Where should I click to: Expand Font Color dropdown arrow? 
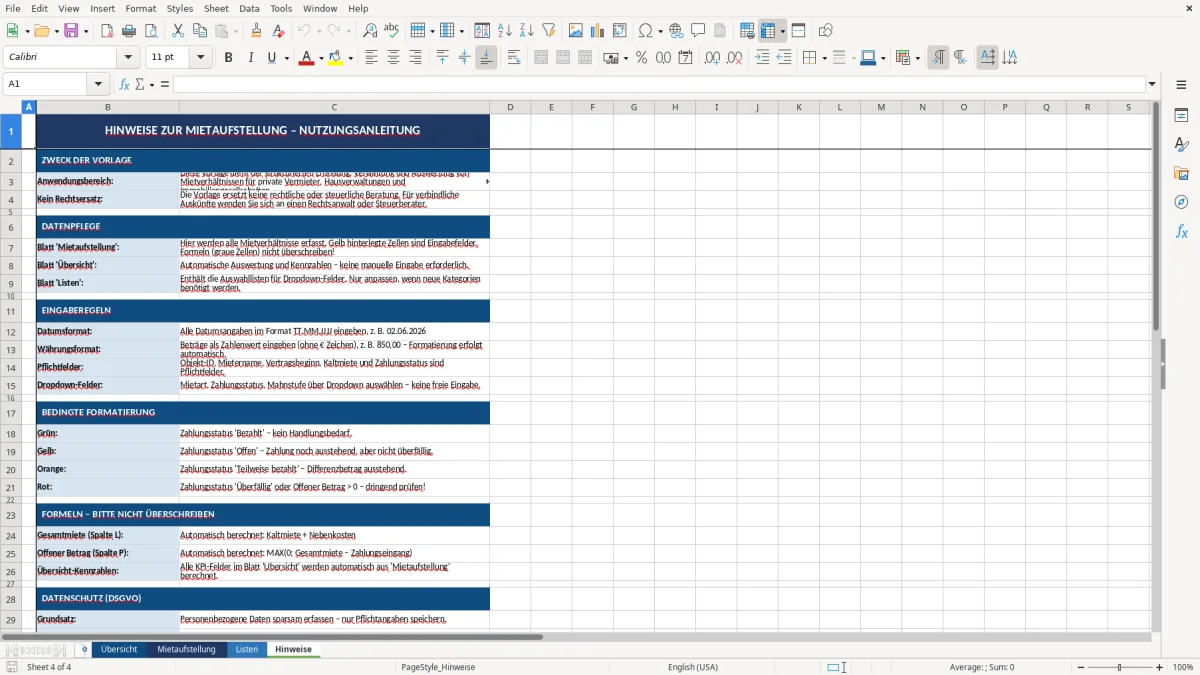[320, 58]
